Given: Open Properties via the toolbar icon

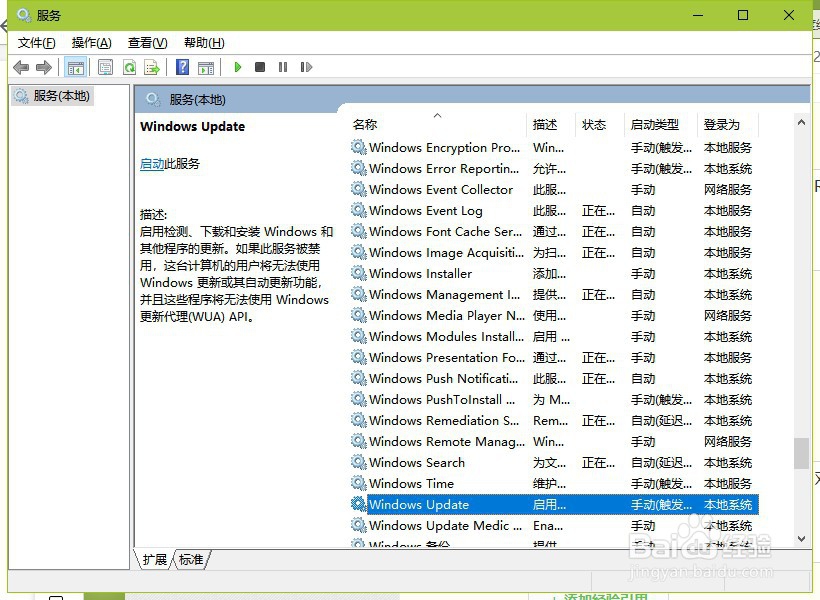Looking at the screenshot, I should (106, 67).
